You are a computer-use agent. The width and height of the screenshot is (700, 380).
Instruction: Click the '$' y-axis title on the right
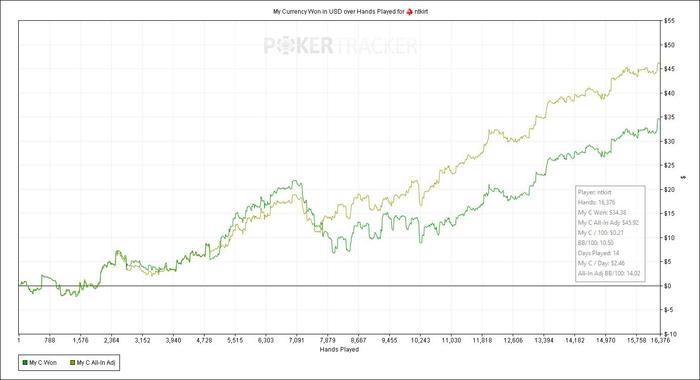point(683,178)
